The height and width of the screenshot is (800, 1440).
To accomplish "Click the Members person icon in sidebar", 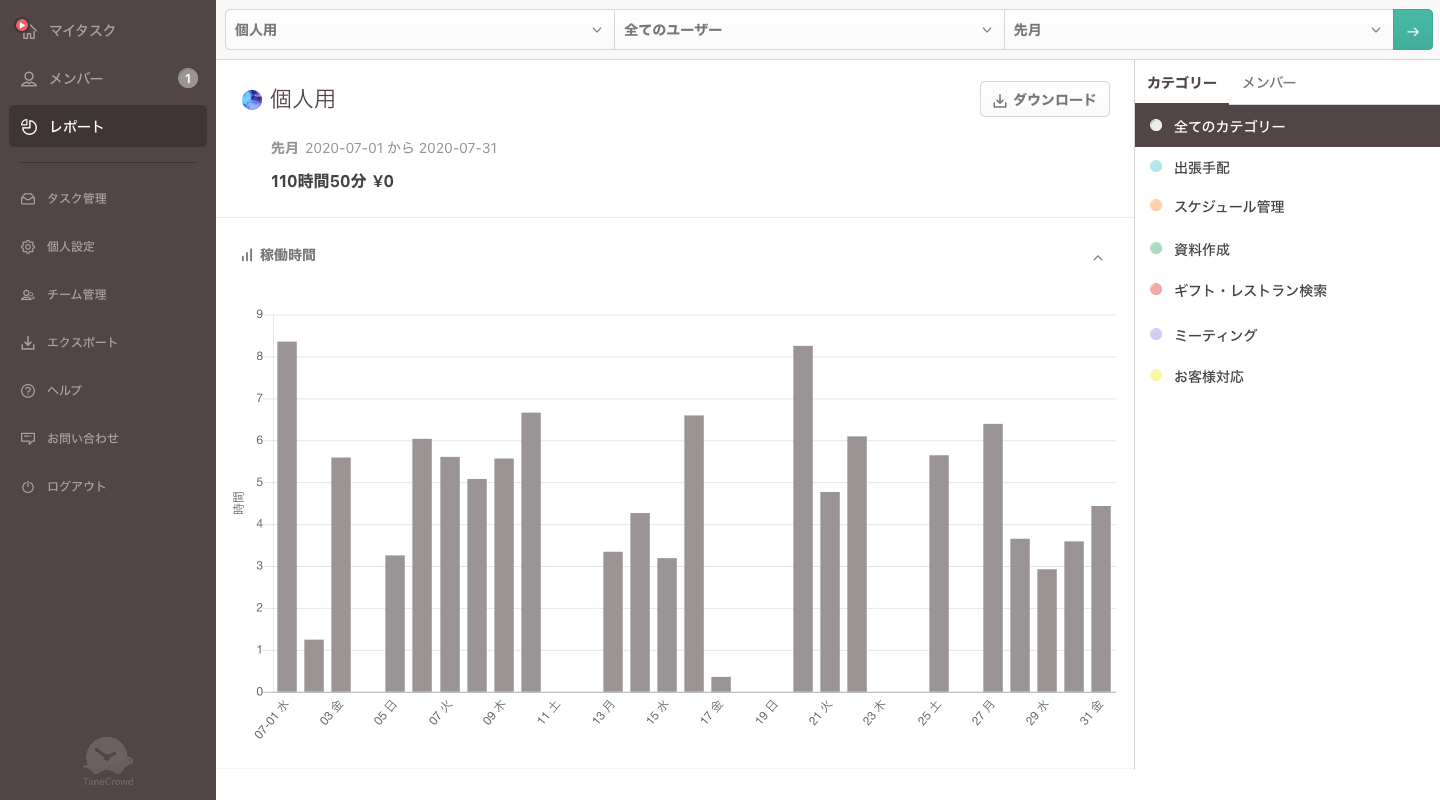I will click(x=29, y=79).
